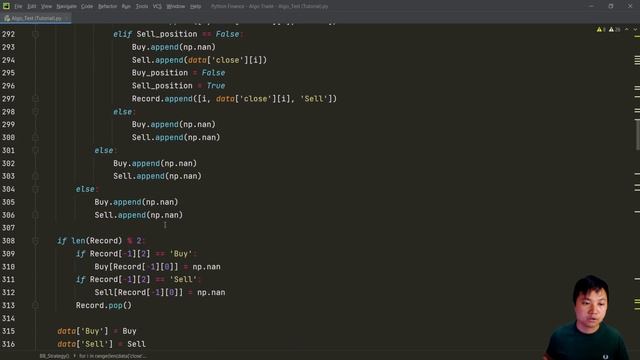Click 'Buy[Record[-1][0]] = np.nan' line
The height and width of the screenshot is (360, 640).
(x=158, y=267)
